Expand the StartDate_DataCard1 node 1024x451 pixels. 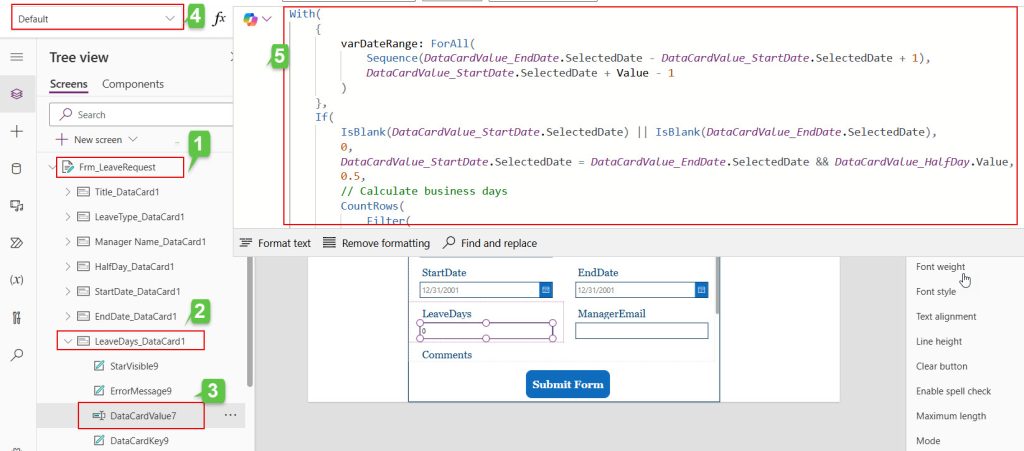tap(68, 291)
